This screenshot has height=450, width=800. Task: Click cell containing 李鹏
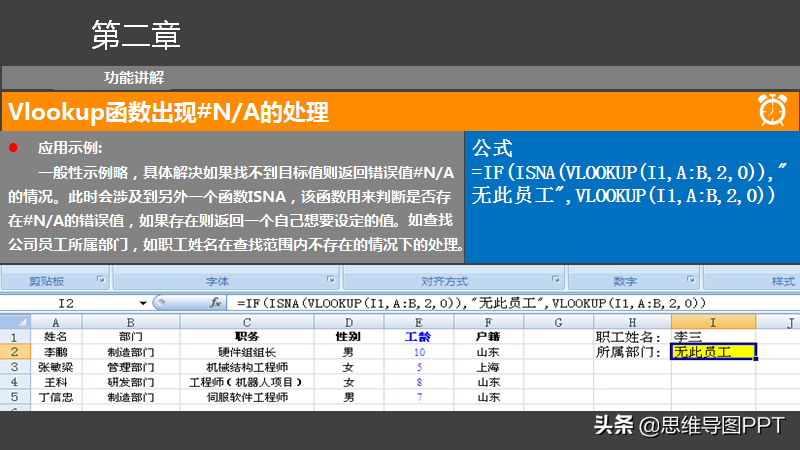click(56, 352)
